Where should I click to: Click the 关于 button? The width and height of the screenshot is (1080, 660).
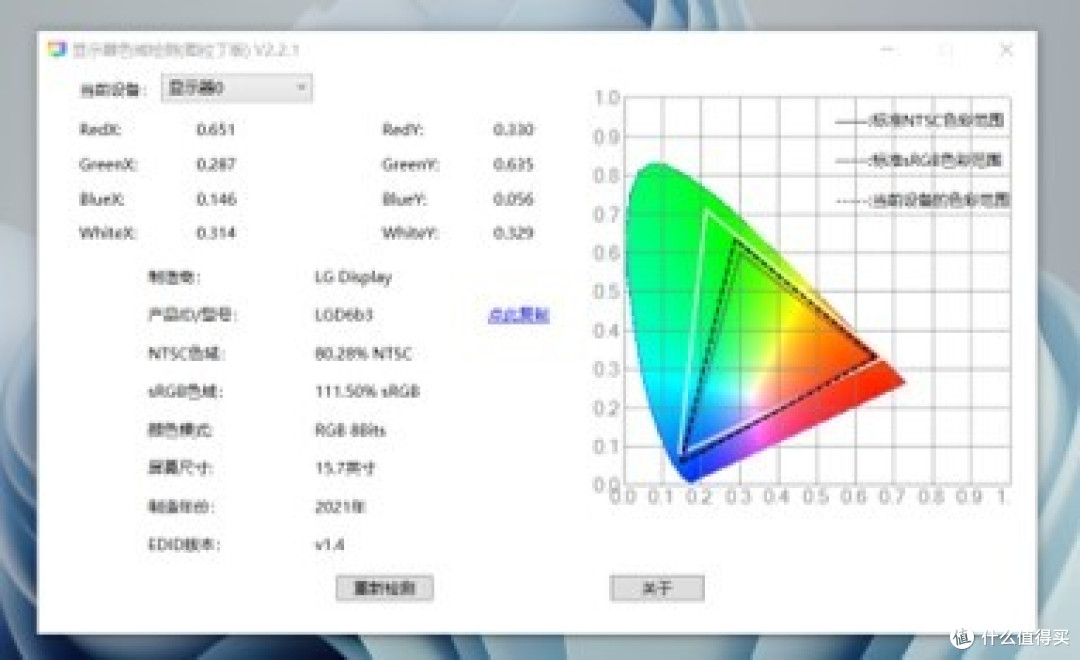pos(656,588)
